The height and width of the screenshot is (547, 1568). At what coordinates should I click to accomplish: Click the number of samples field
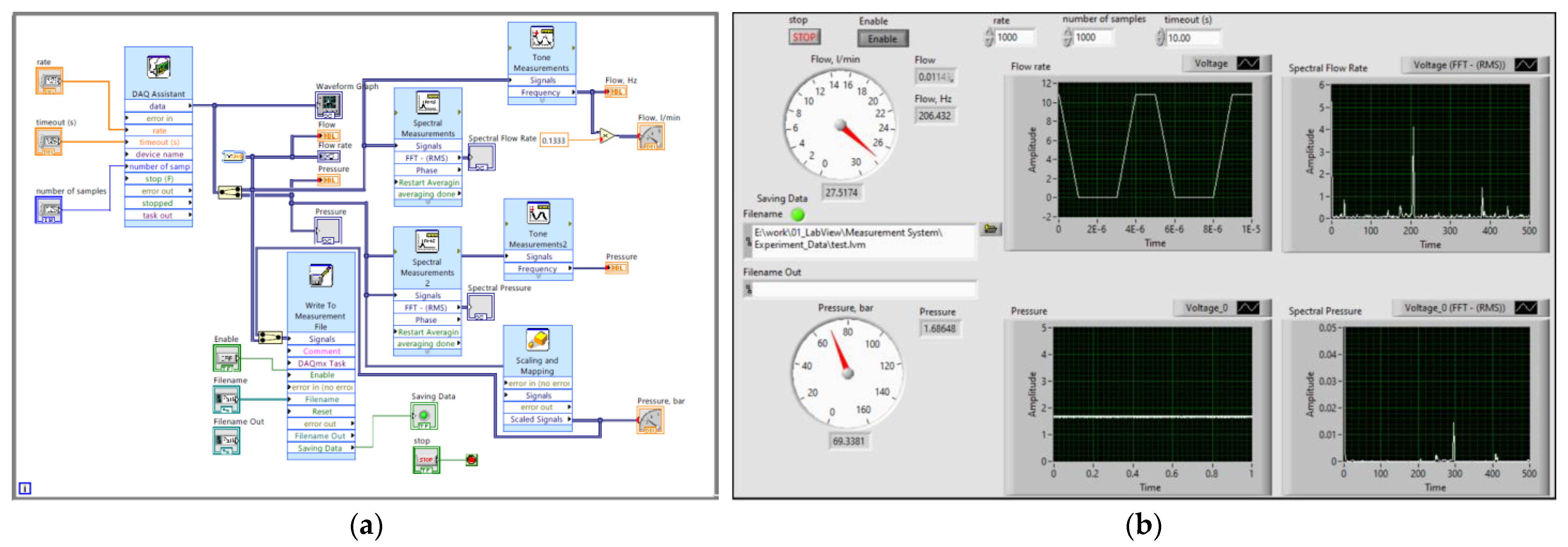pos(1094,38)
